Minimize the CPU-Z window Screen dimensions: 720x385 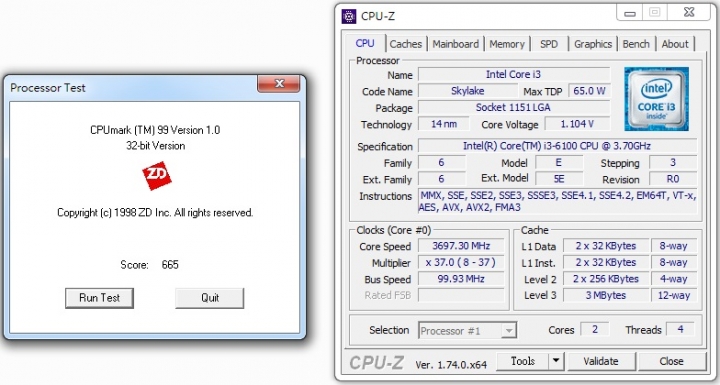(630, 13)
